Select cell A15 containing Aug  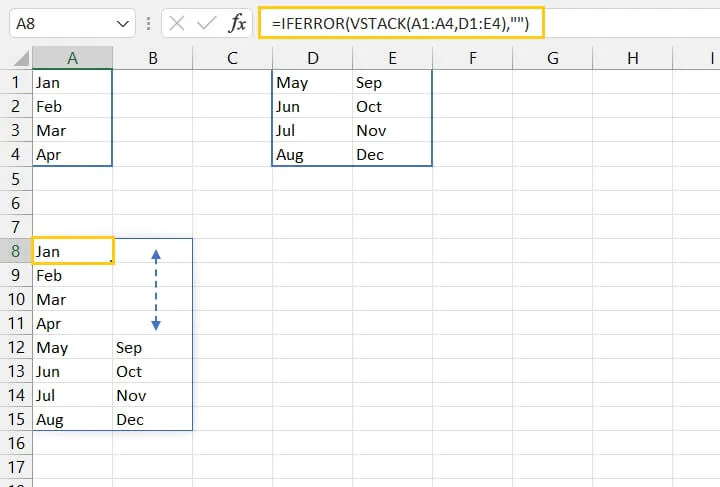73,419
